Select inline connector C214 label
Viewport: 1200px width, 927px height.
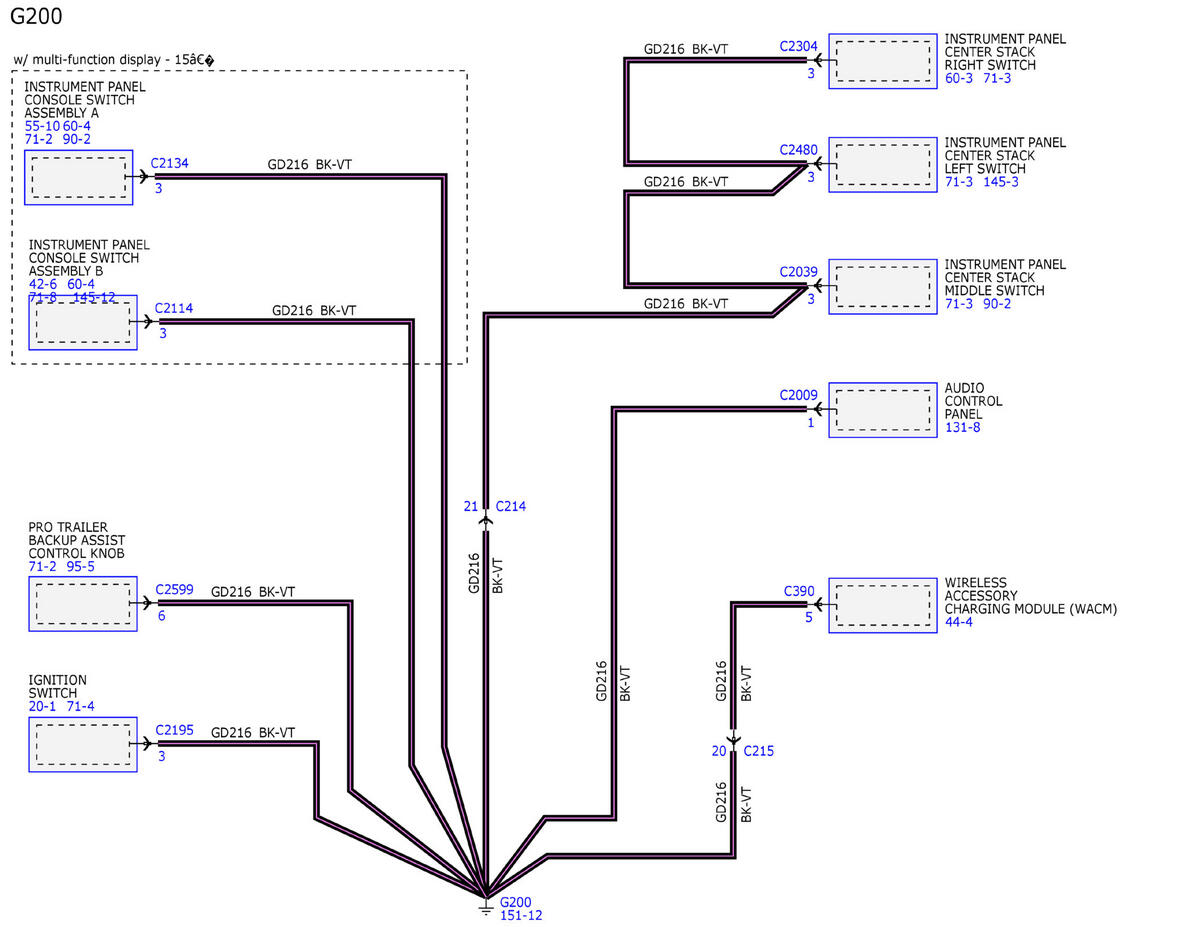click(x=510, y=506)
